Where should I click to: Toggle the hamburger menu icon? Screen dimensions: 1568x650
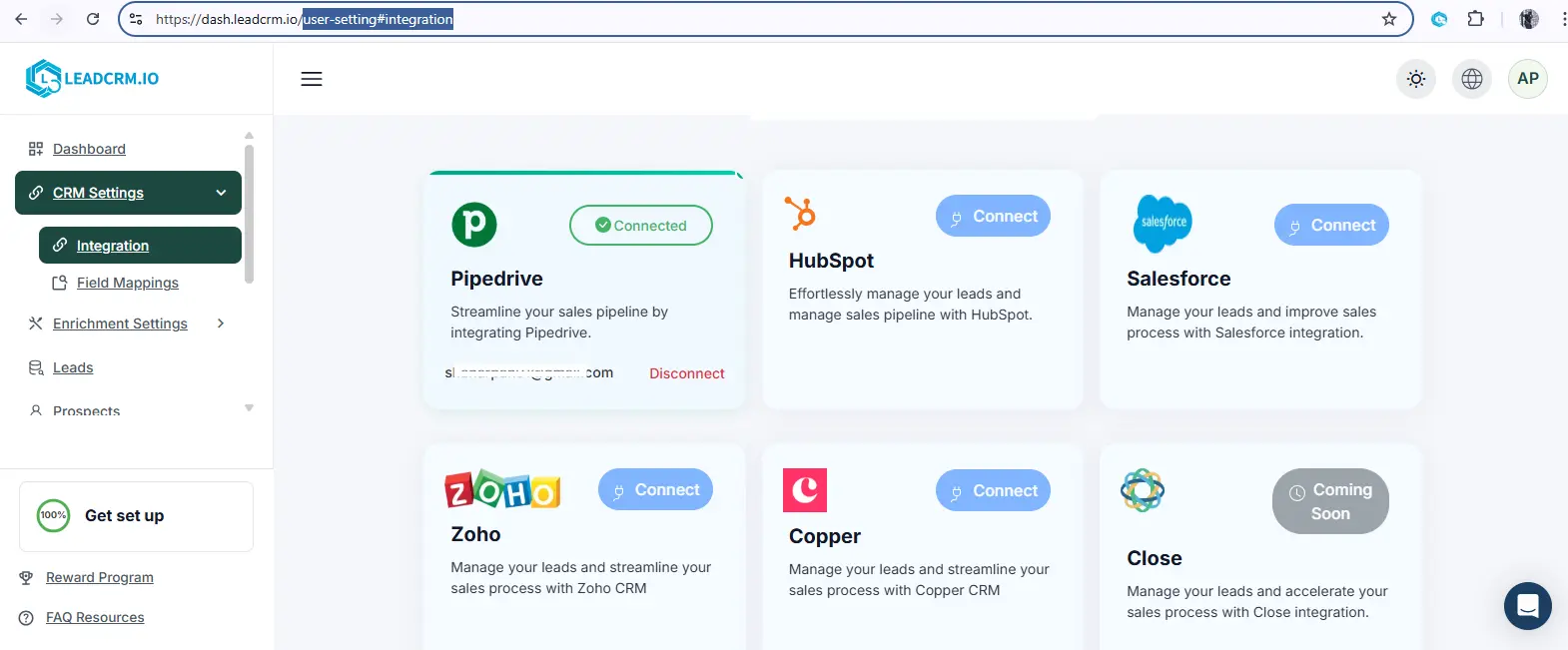[312, 79]
